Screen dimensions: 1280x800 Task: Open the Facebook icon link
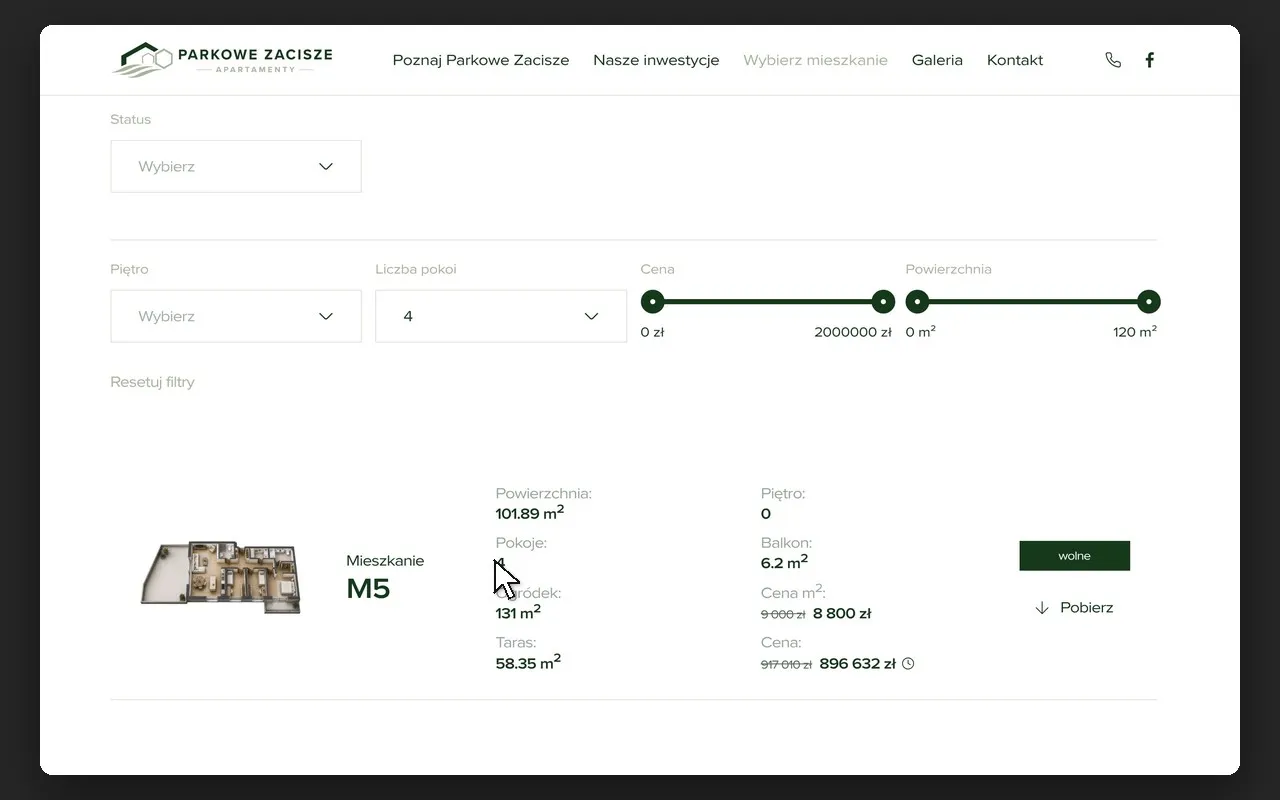pos(1150,60)
